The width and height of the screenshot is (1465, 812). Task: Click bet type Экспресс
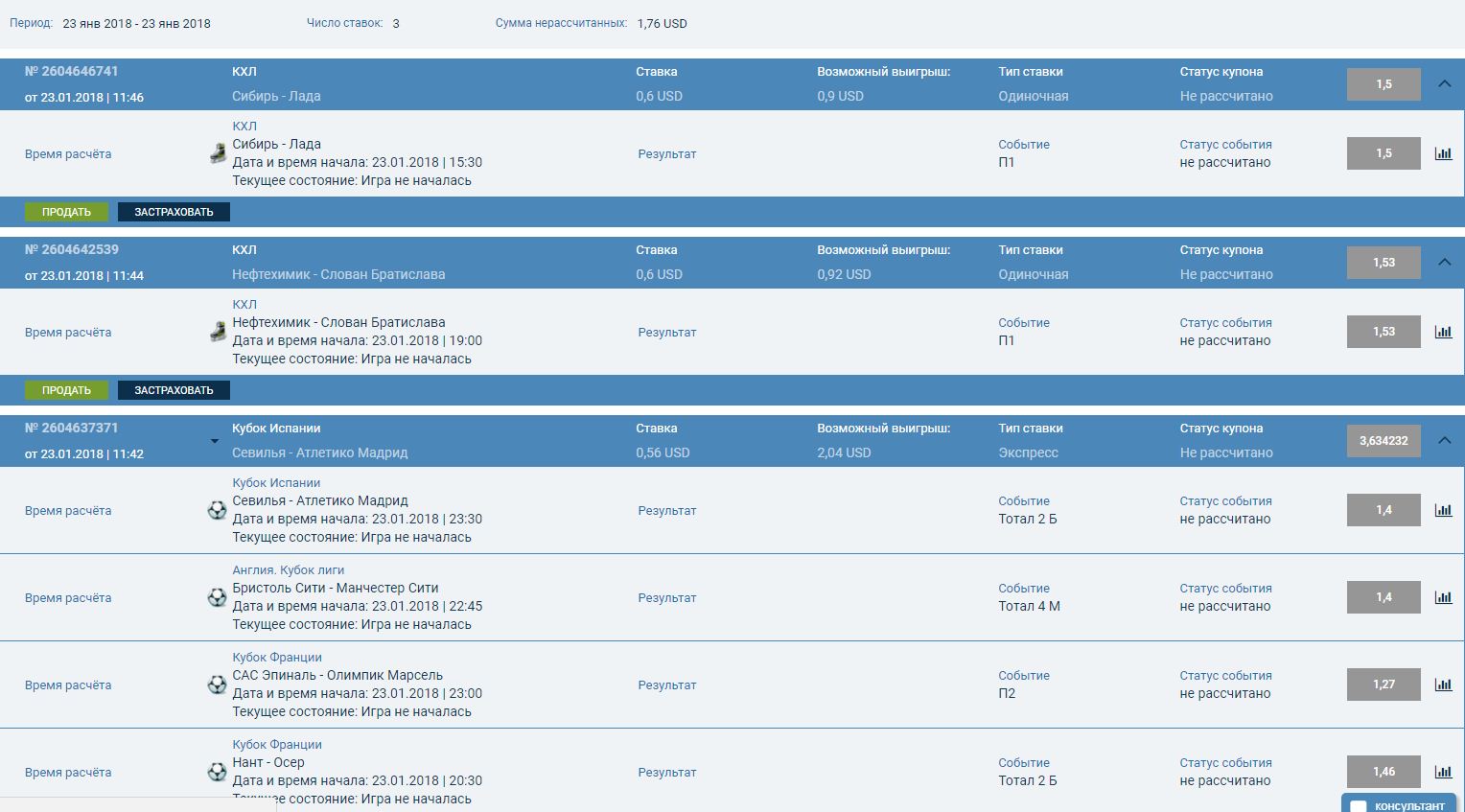pos(1028,452)
